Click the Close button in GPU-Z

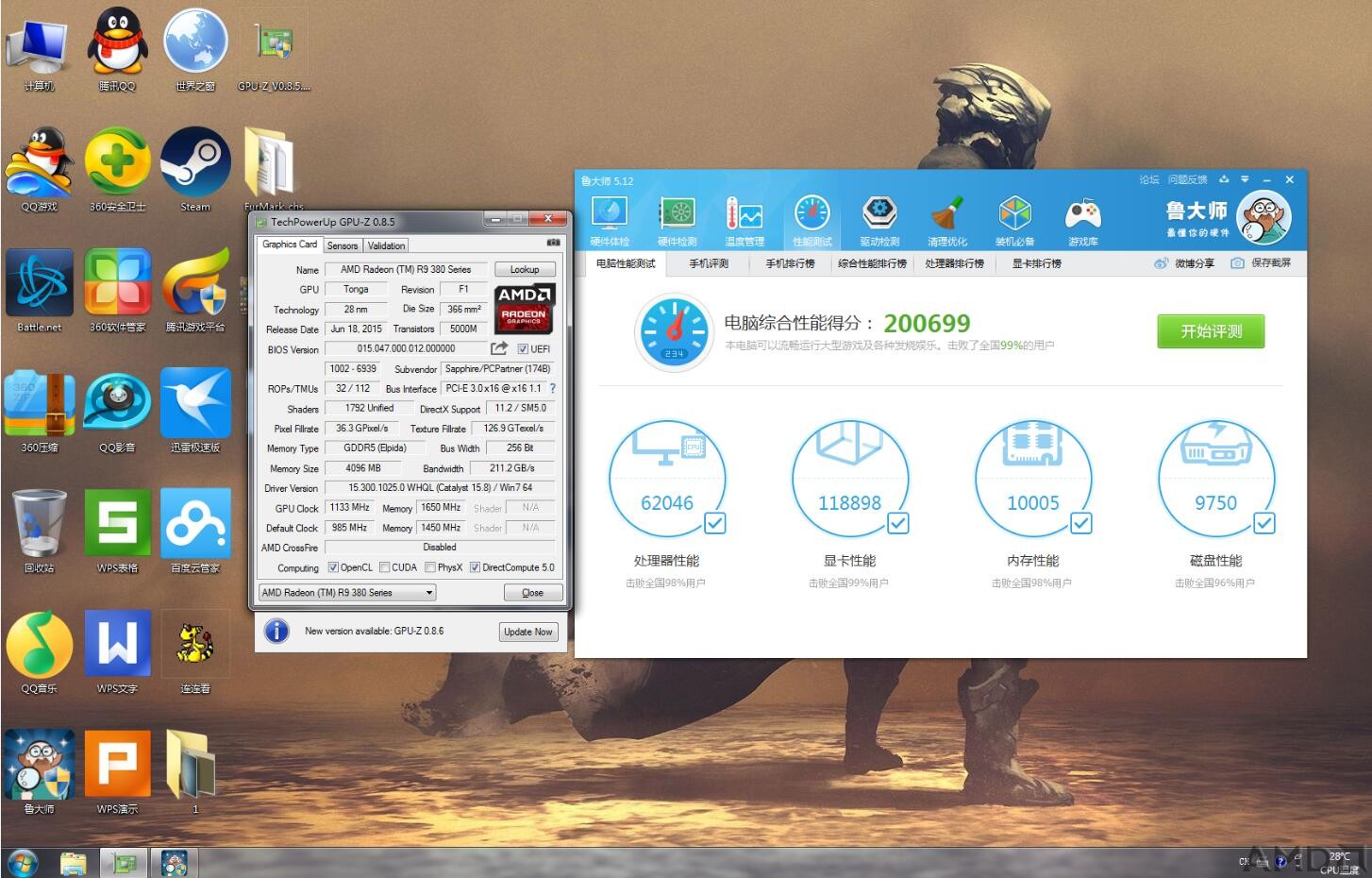coord(532,593)
